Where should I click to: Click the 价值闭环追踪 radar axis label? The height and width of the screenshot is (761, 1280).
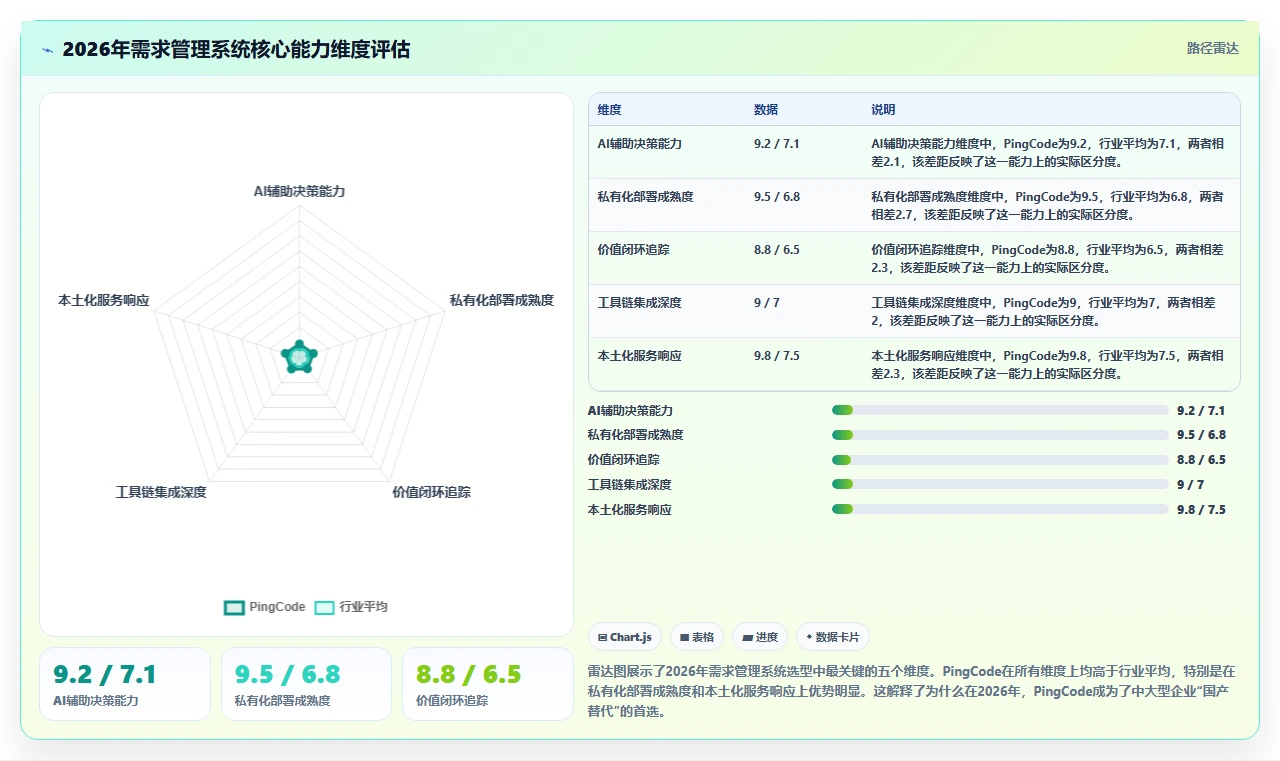[x=431, y=492]
